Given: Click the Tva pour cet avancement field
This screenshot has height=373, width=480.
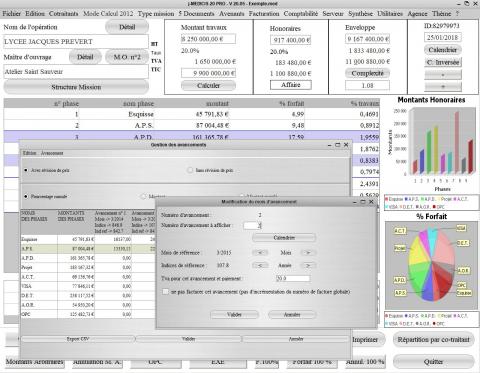Looking at the screenshot, I should (x=293, y=278).
